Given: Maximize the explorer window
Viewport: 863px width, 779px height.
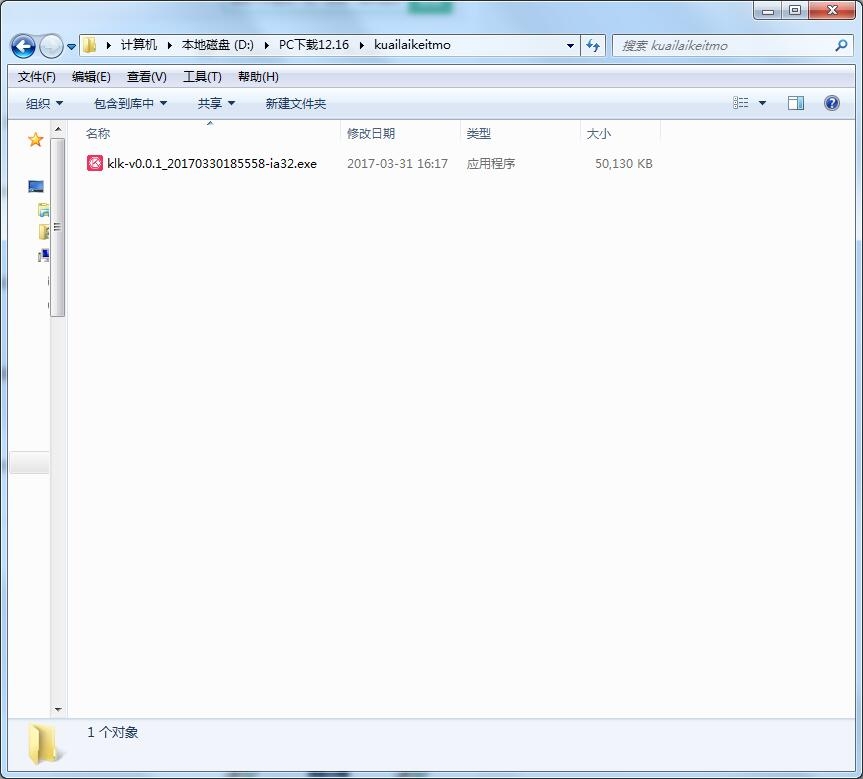Looking at the screenshot, I should pyautogui.click(x=795, y=10).
